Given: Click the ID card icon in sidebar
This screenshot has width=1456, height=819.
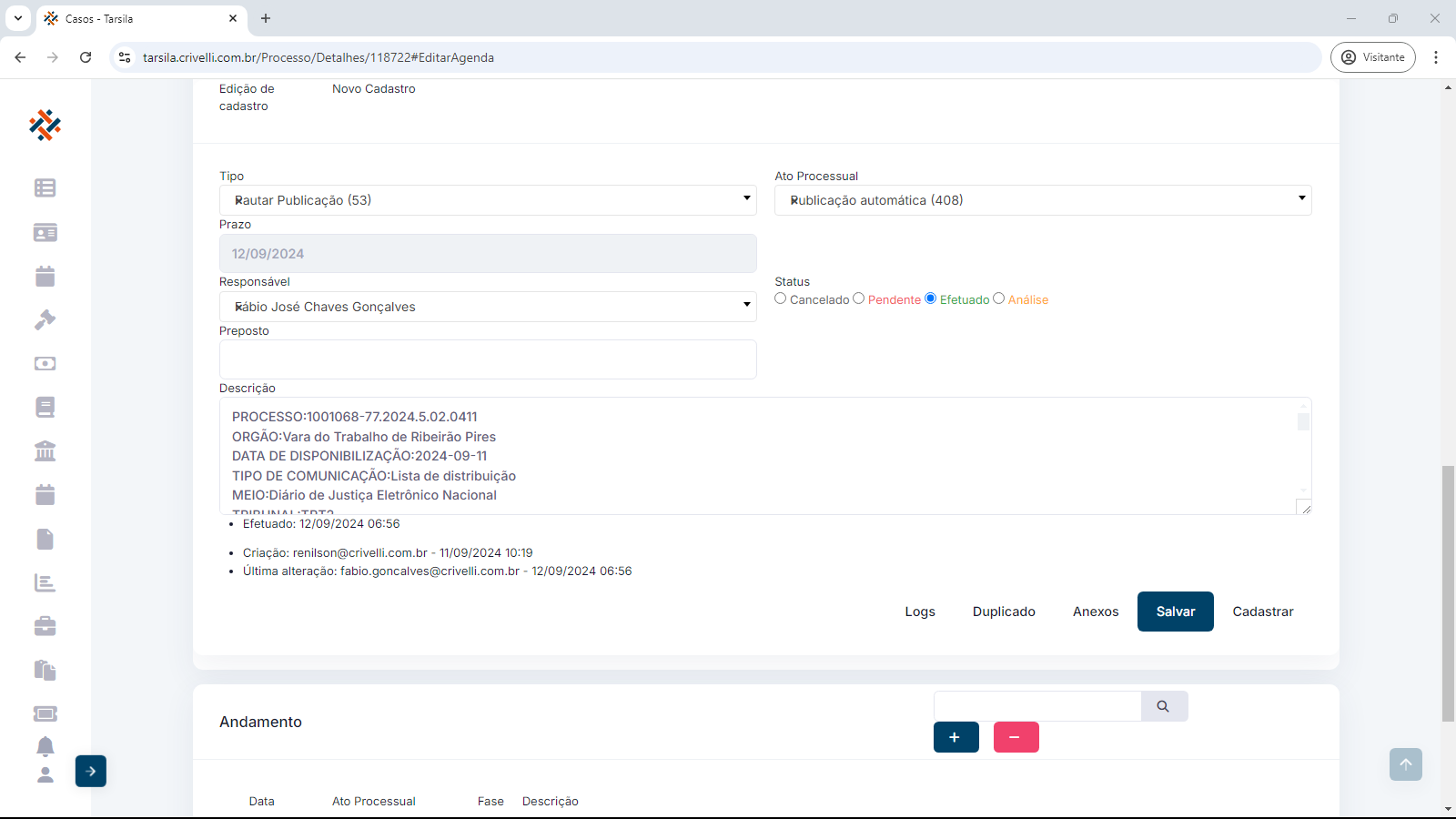Looking at the screenshot, I should click(x=45, y=233).
